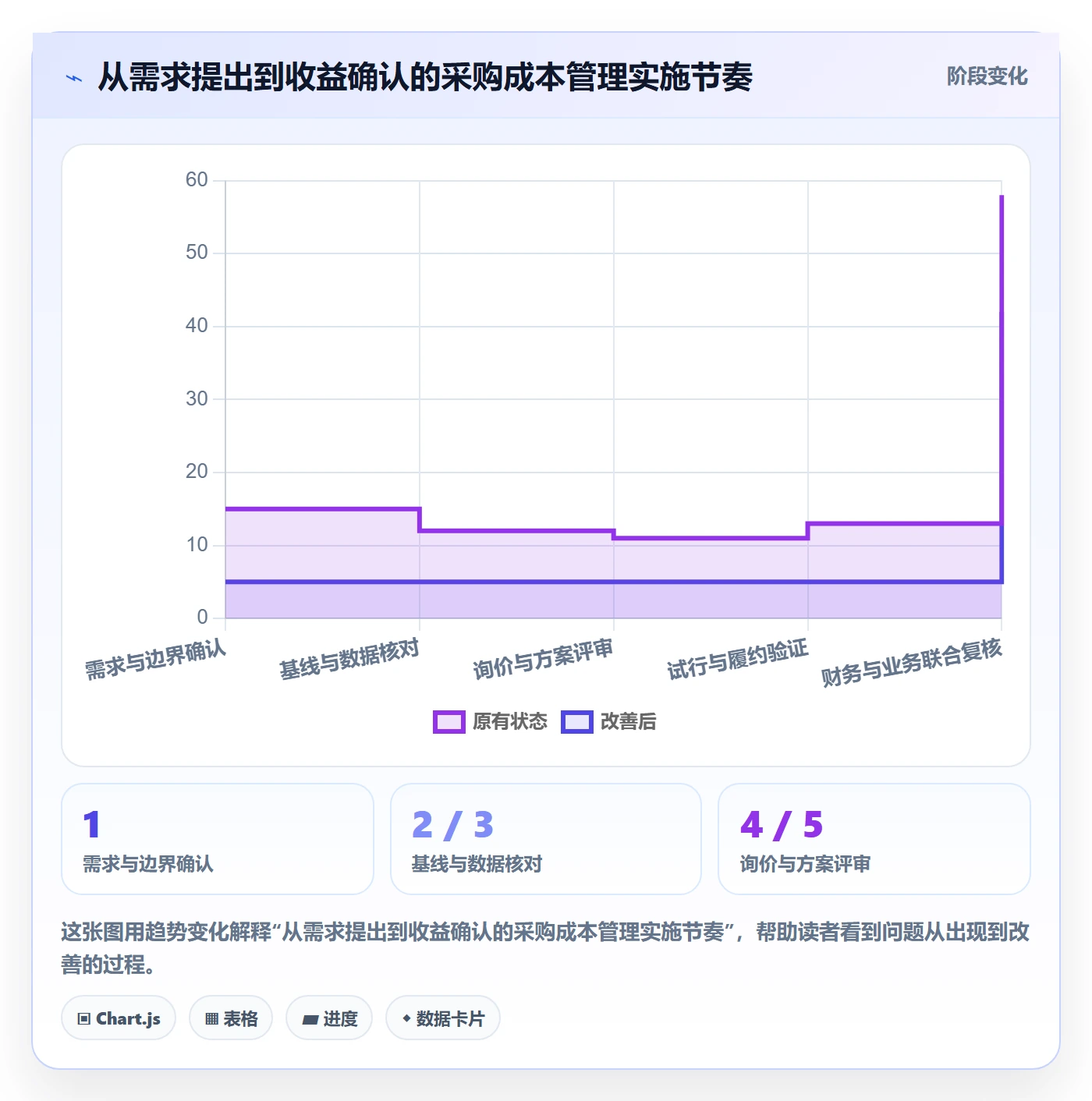Open the card numbered 2 / 3
The width and height of the screenshot is (1092, 1101).
pos(546,839)
